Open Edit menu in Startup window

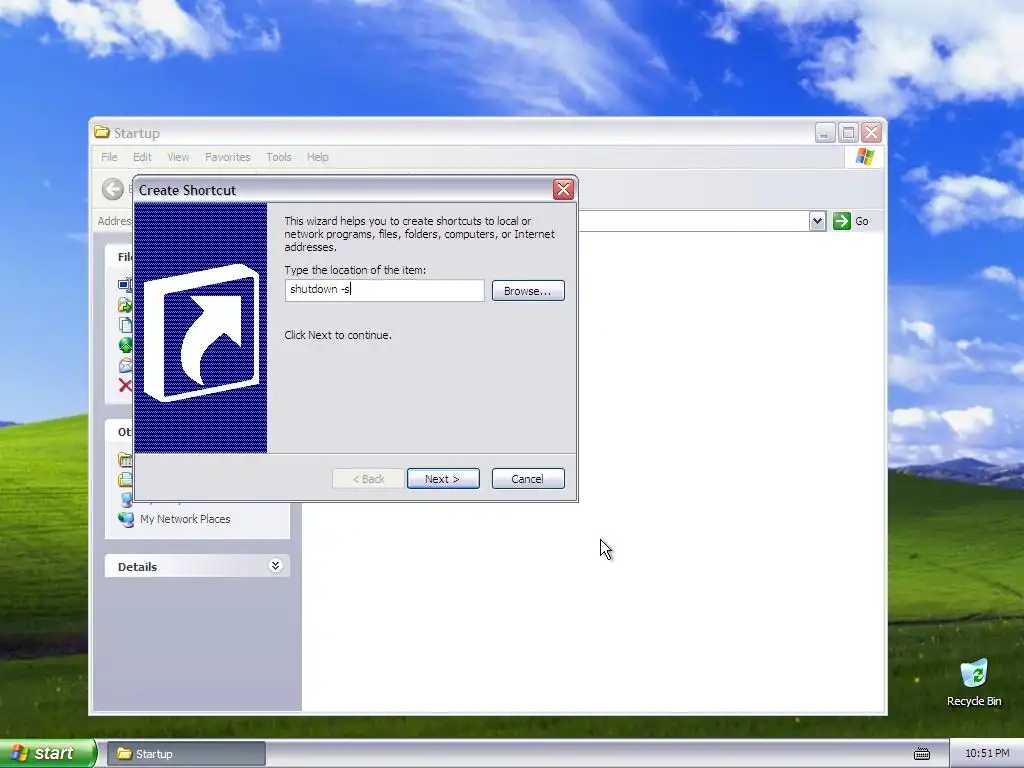[142, 157]
